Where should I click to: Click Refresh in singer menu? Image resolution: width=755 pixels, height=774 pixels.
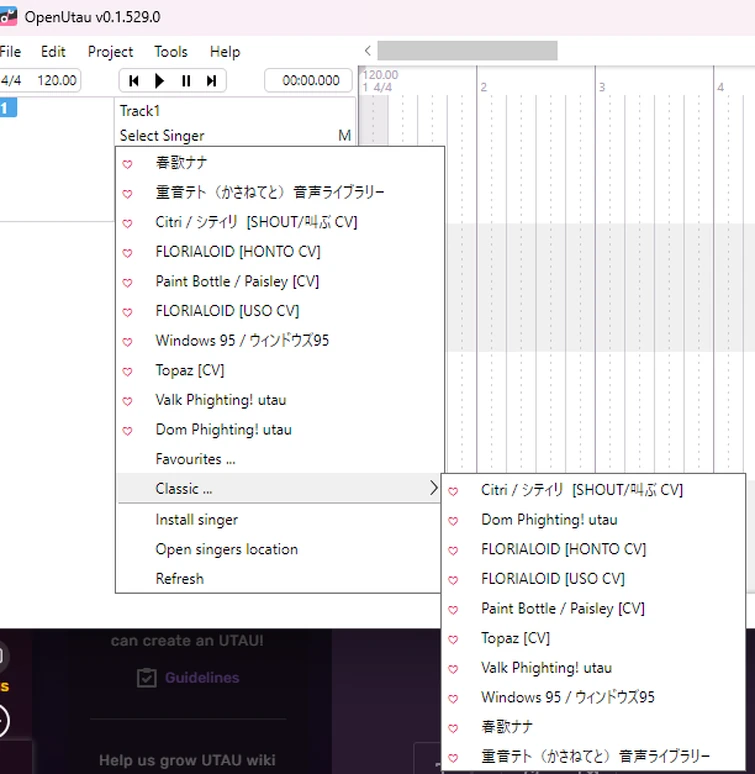[x=180, y=578]
